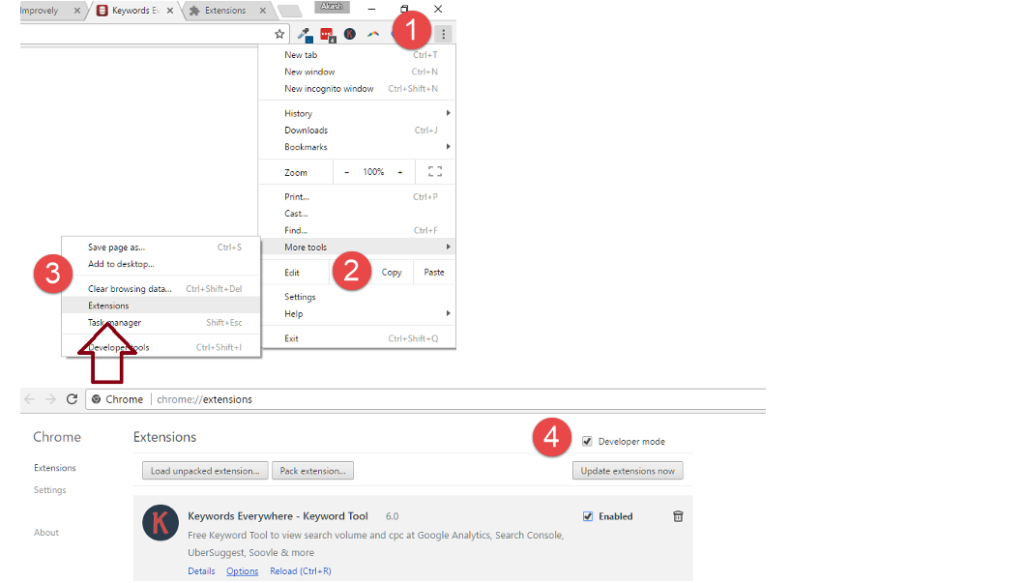Switch to the Extensions tab

tap(225, 10)
